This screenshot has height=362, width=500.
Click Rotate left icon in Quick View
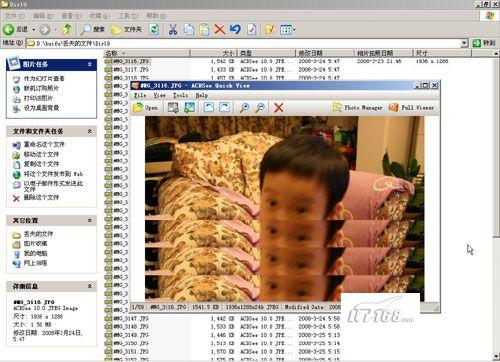(209, 108)
